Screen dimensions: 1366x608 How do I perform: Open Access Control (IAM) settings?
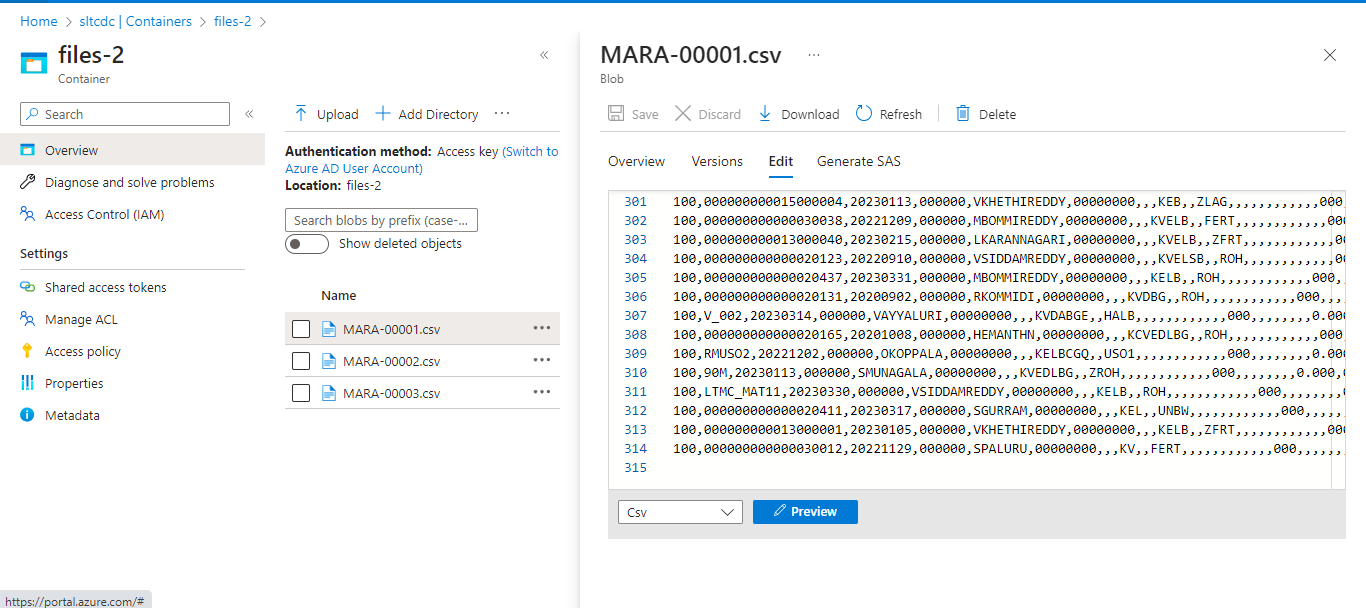(x=104, y=214)
